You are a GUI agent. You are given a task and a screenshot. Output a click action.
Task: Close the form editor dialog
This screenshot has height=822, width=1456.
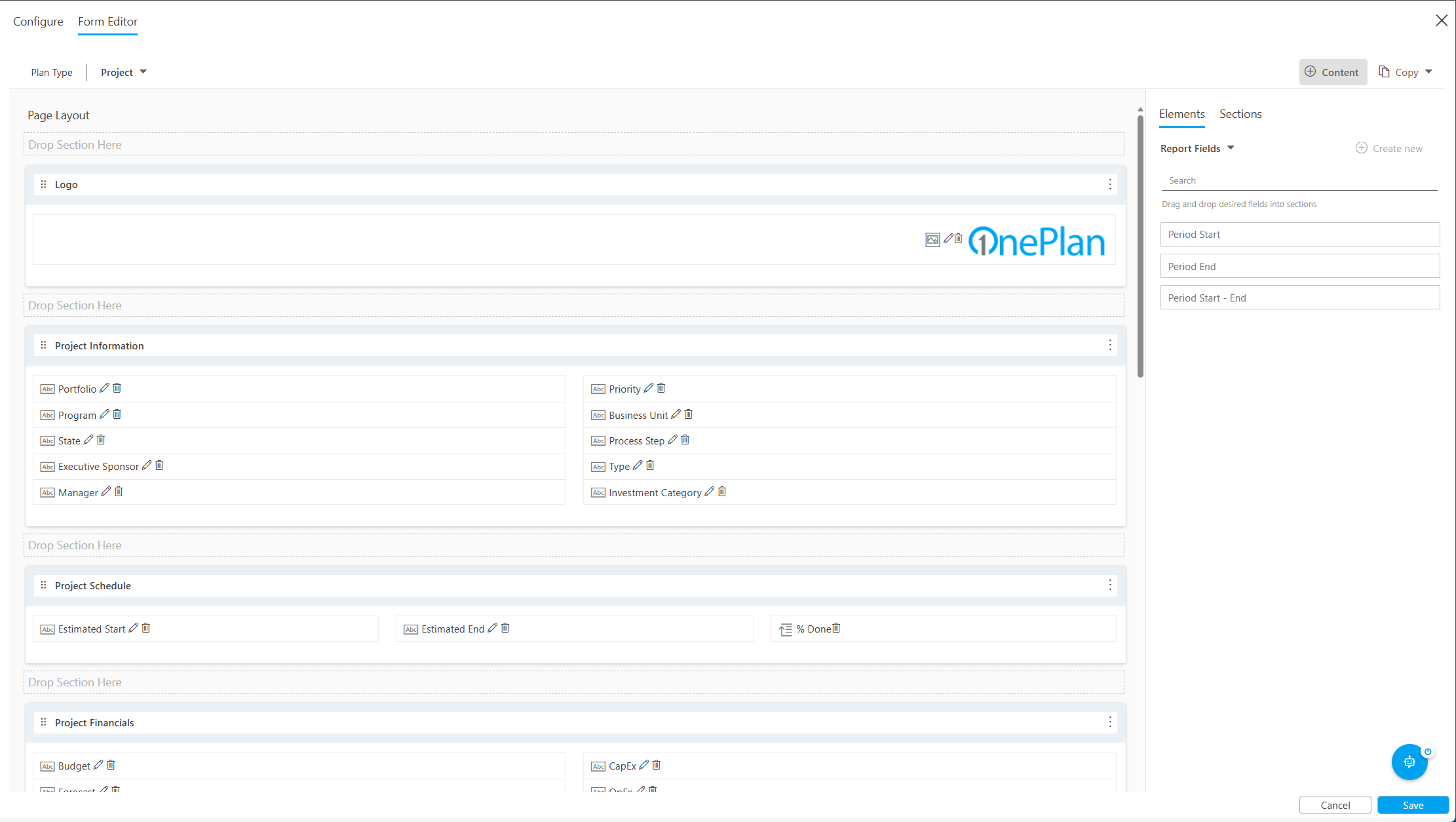(x=1442, y=20)
